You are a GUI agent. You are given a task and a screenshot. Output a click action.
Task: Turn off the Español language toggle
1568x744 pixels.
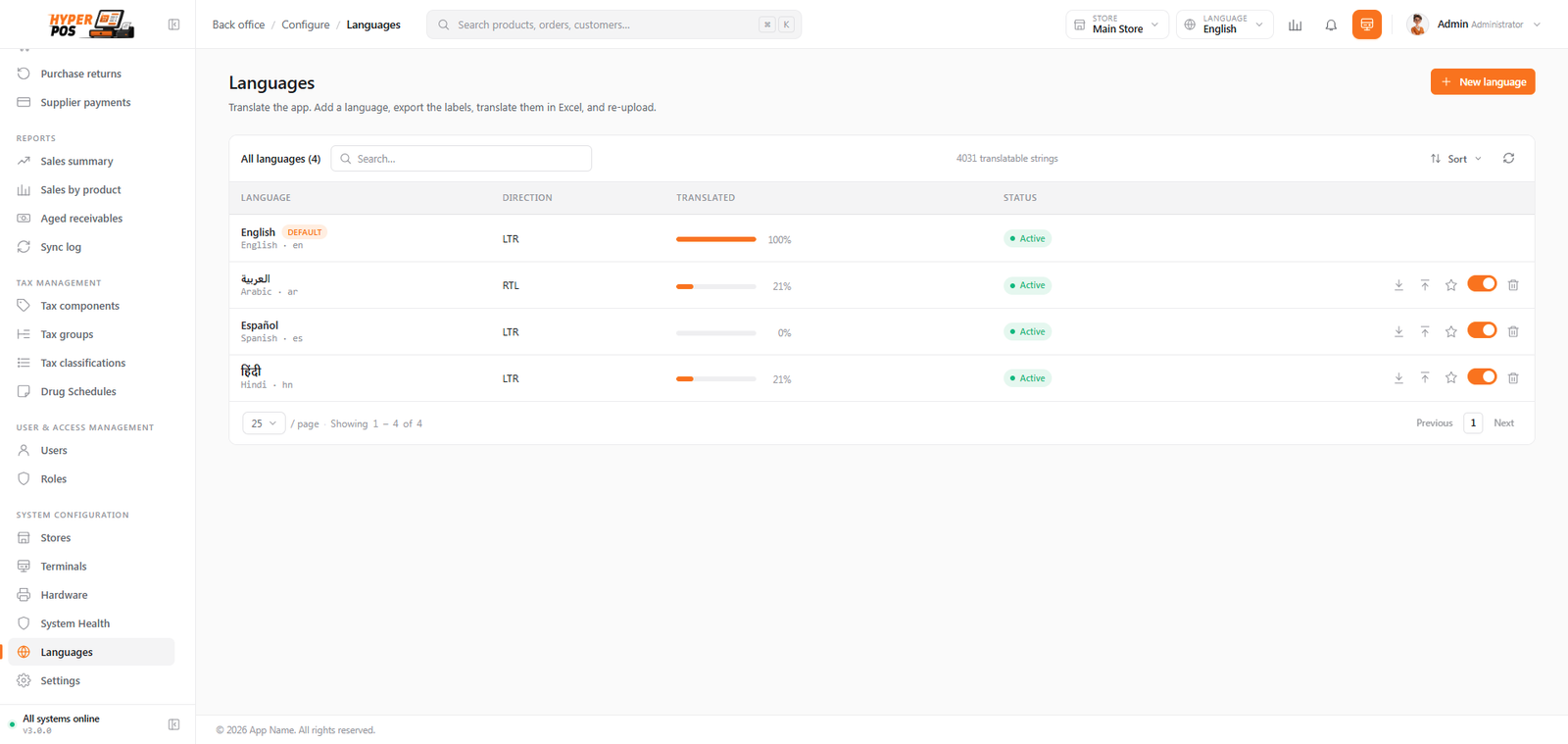[x=1482, y=330]
